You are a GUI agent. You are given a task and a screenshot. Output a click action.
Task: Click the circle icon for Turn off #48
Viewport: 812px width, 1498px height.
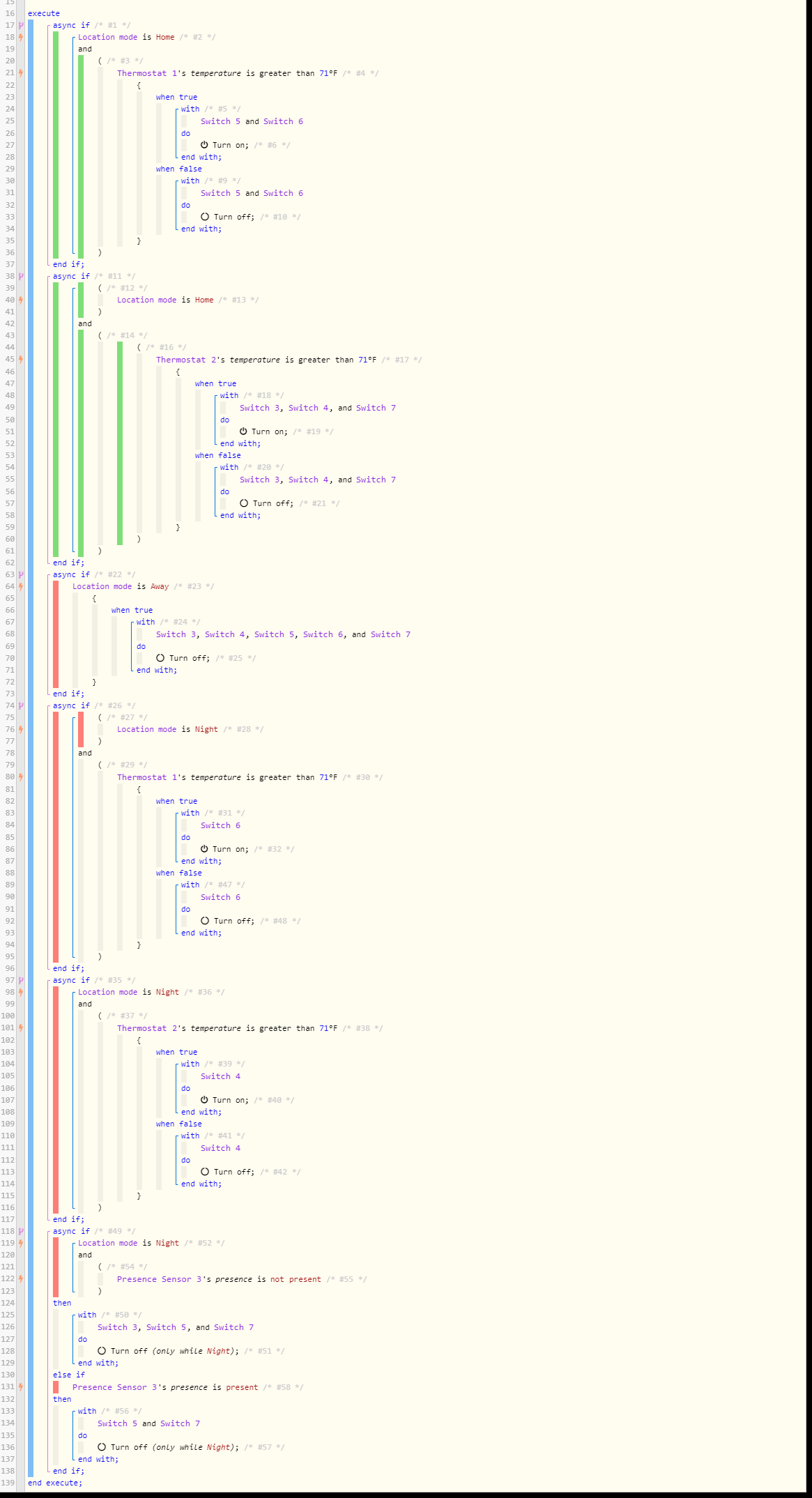[x=205, y=921]
